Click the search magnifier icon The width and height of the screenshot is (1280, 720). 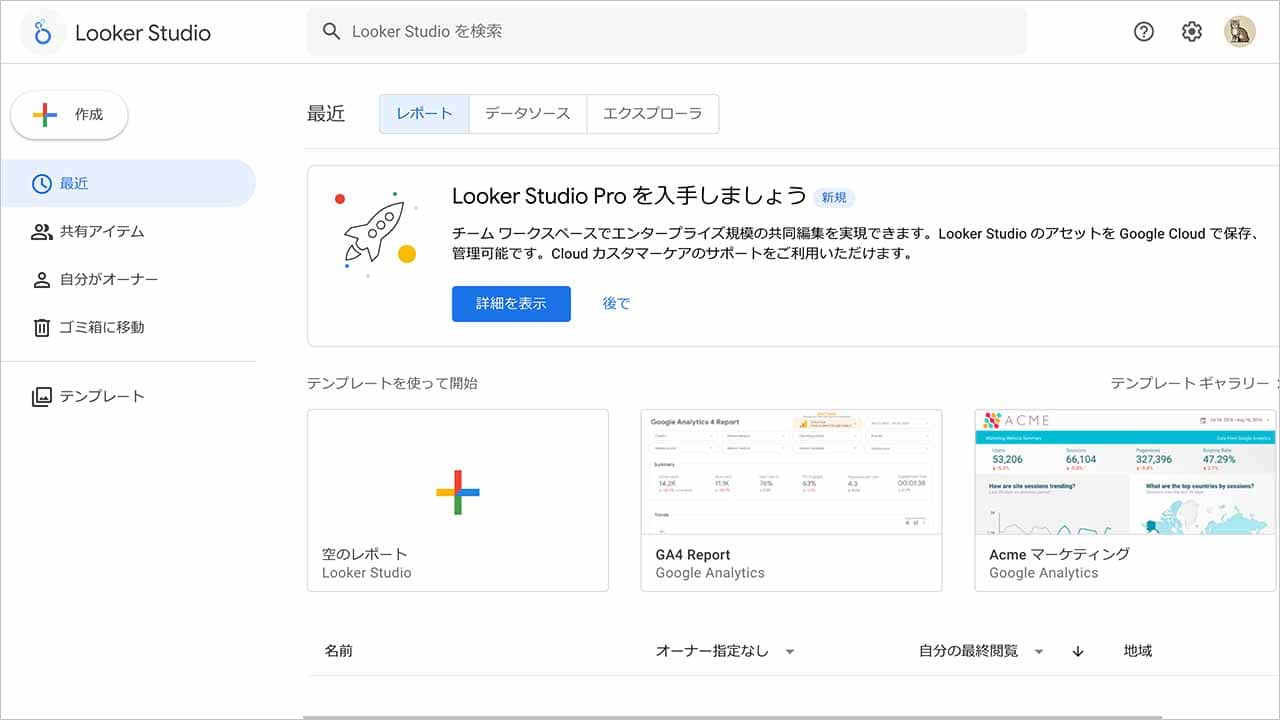[332, 32]
